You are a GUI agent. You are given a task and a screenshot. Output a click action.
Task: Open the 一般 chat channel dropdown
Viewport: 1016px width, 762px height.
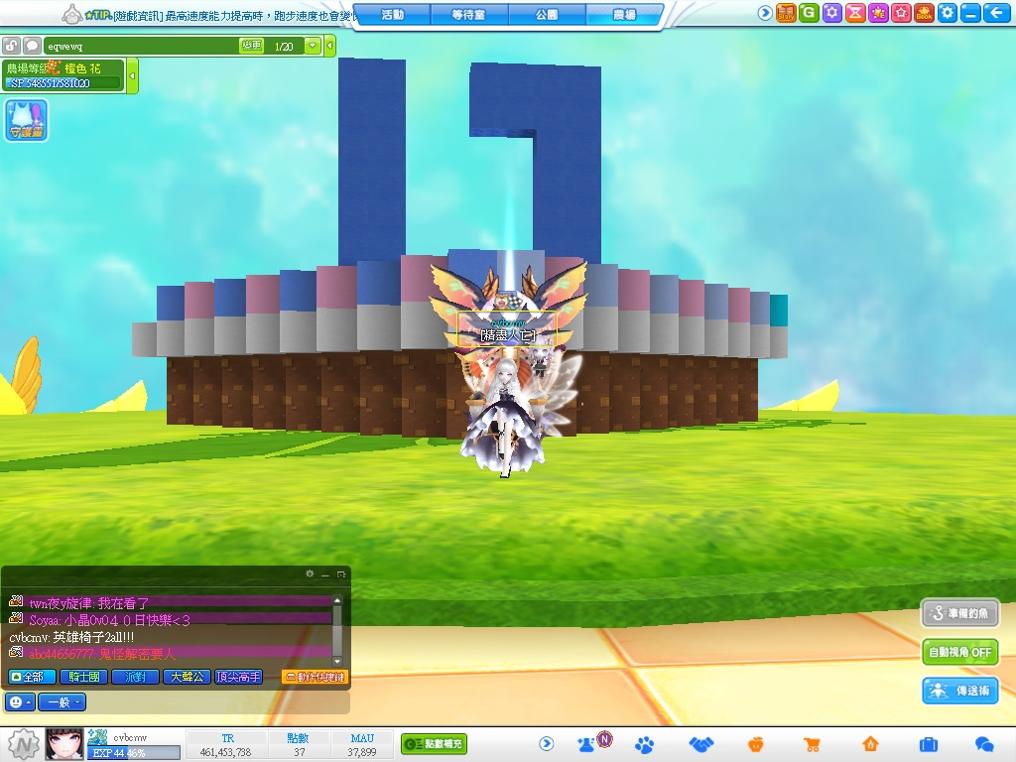(x=62, y=702)
